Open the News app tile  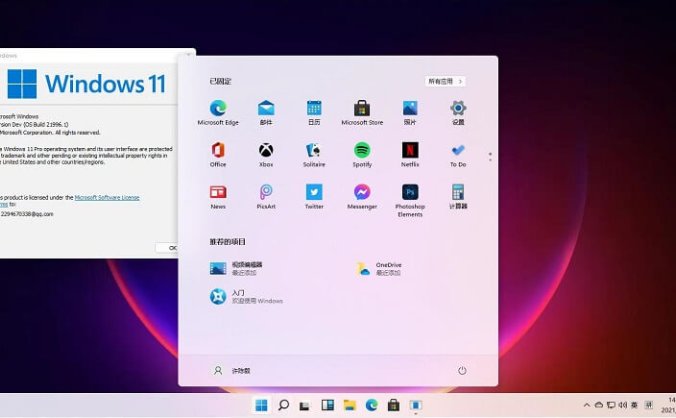[x=218, y=197]
